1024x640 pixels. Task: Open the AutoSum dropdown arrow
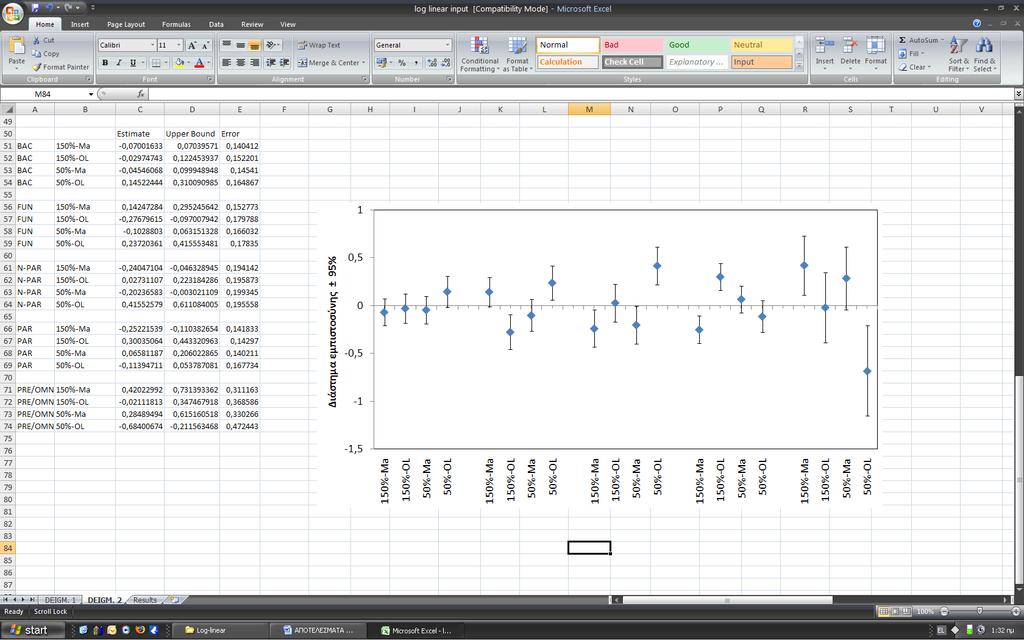942,40
